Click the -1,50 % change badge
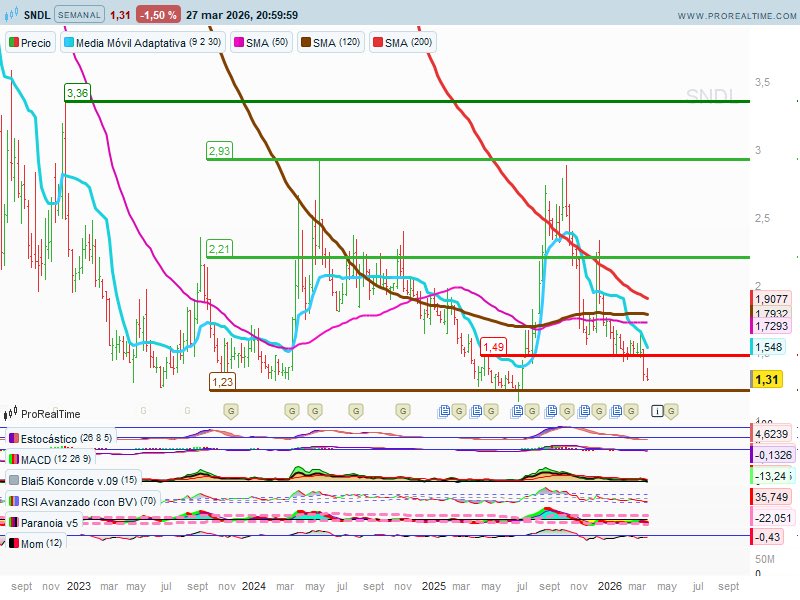This screenshot has height=600, width=800. pos(158,15)
